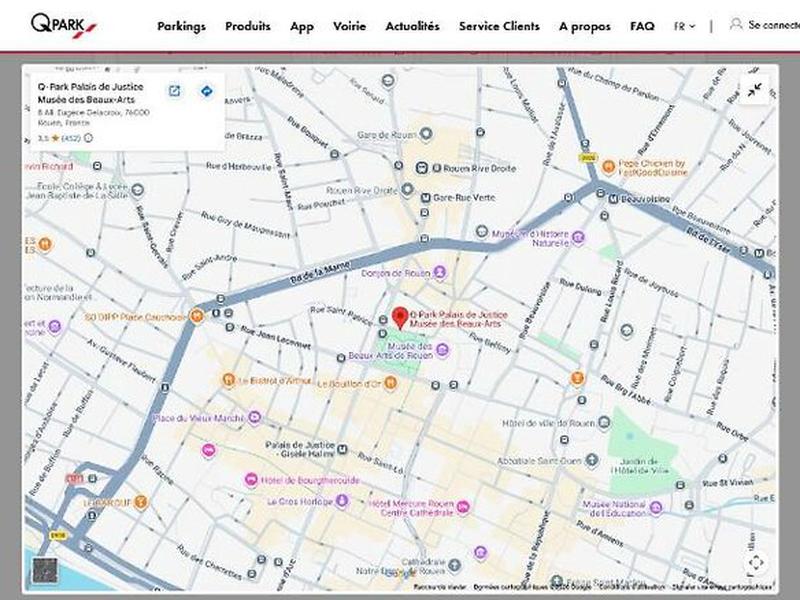The width and height of the screenshot is (800, 600).
Task: Open Service Clients menu
Action: point(499,26)
